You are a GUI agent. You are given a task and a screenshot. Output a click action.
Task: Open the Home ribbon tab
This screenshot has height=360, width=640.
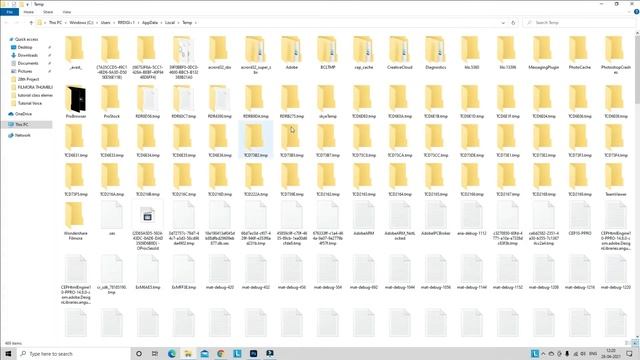pos(29,12)
